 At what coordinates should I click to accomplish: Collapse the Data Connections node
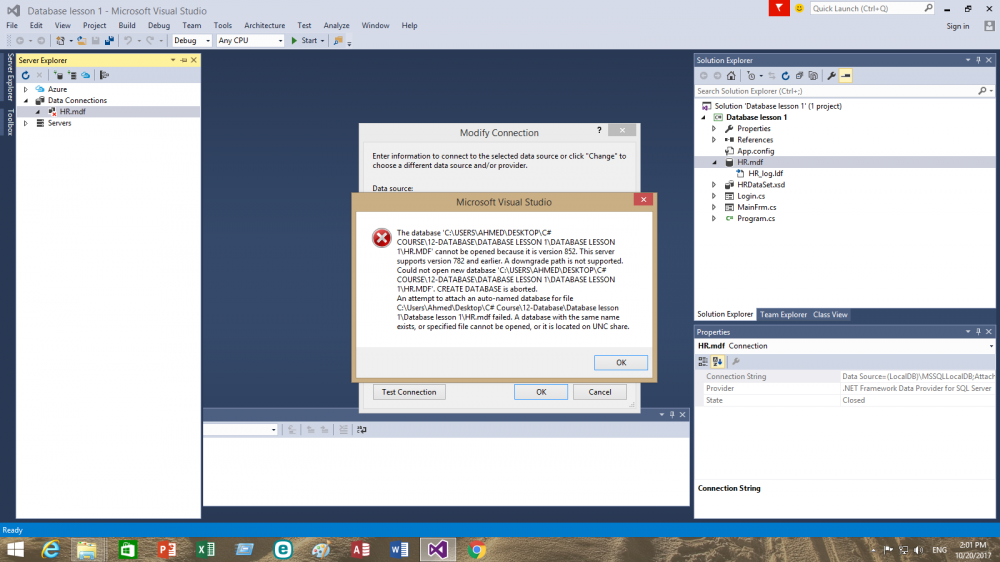[x=26, y=101]
